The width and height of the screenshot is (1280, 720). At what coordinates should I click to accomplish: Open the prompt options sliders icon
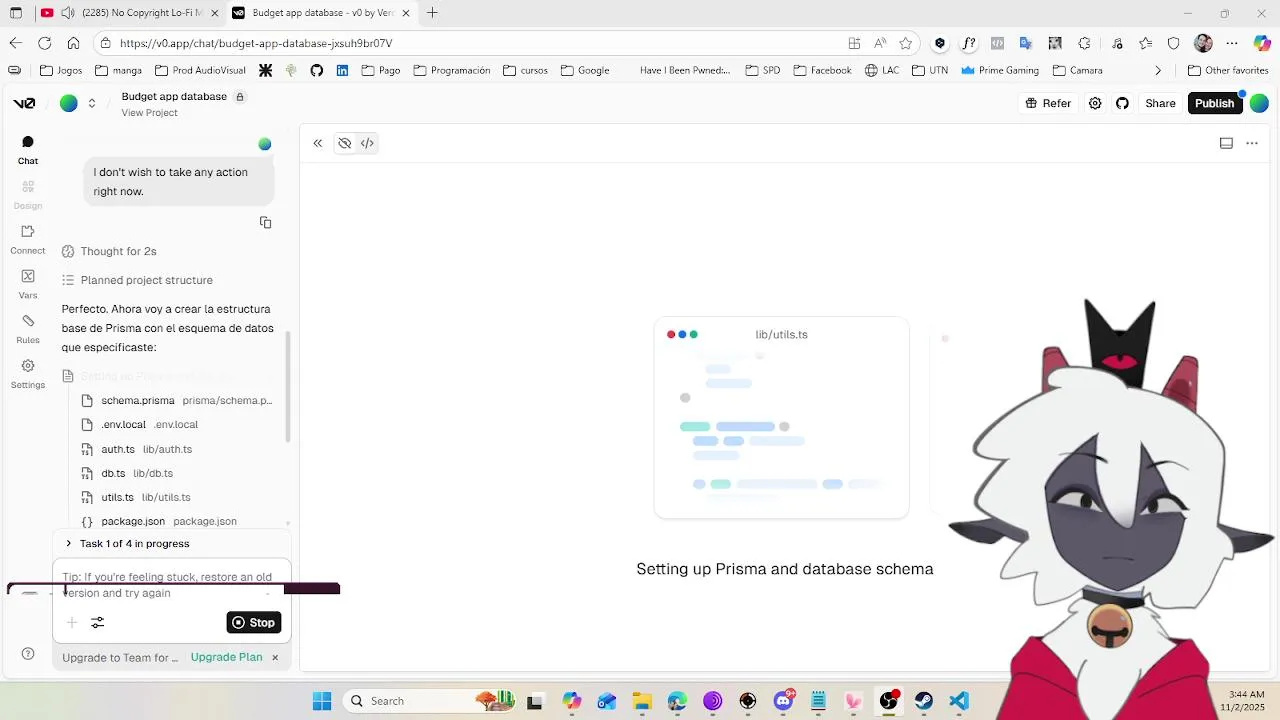98,622
